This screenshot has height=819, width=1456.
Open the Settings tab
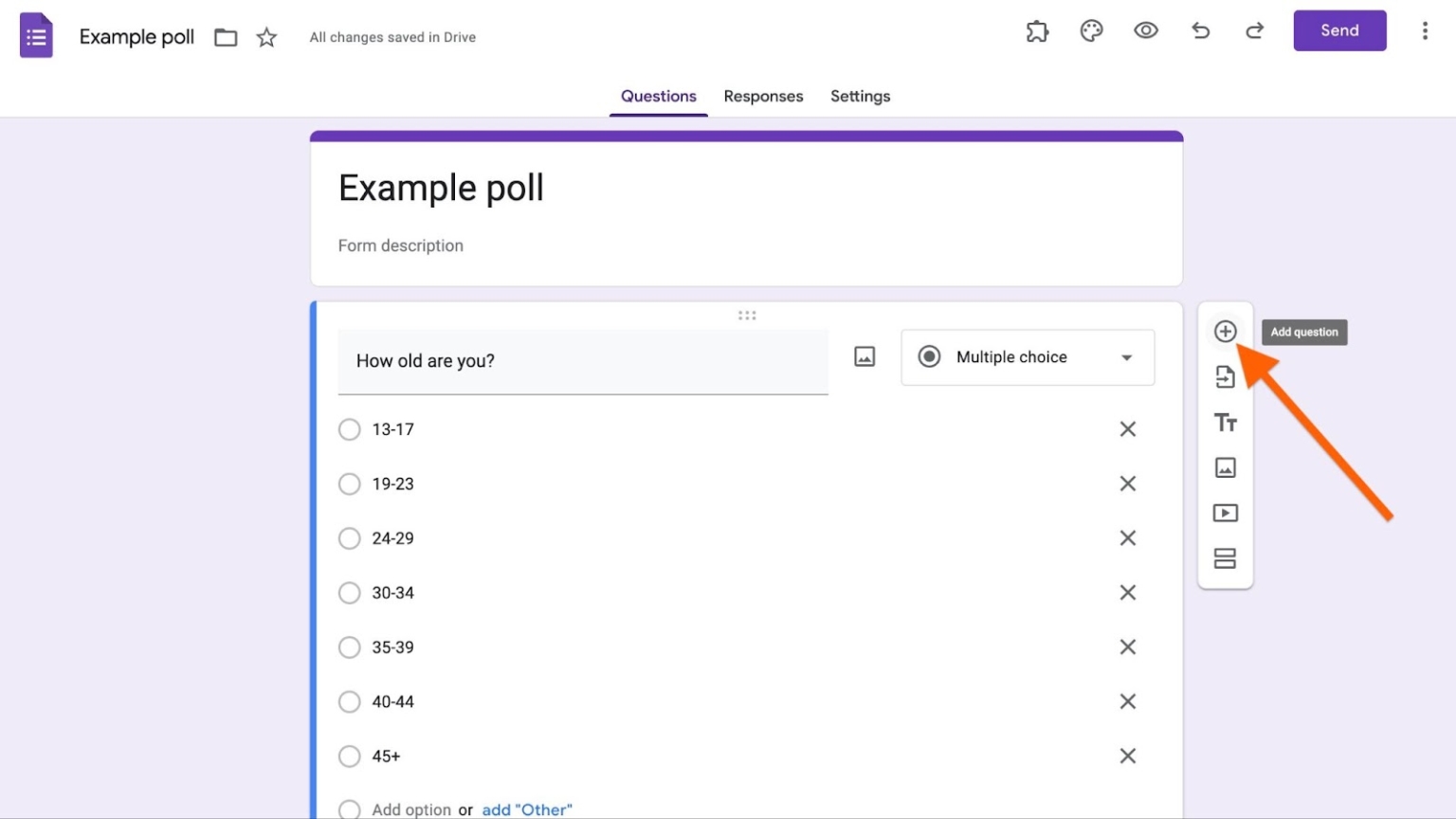pyautogui.click(x=860, y=96)
